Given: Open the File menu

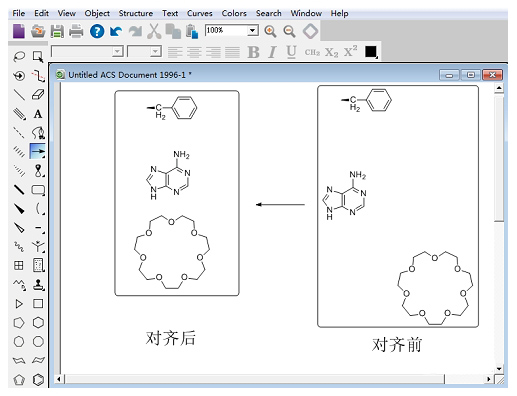Looking at the screenshot, I should coord(19,13).
